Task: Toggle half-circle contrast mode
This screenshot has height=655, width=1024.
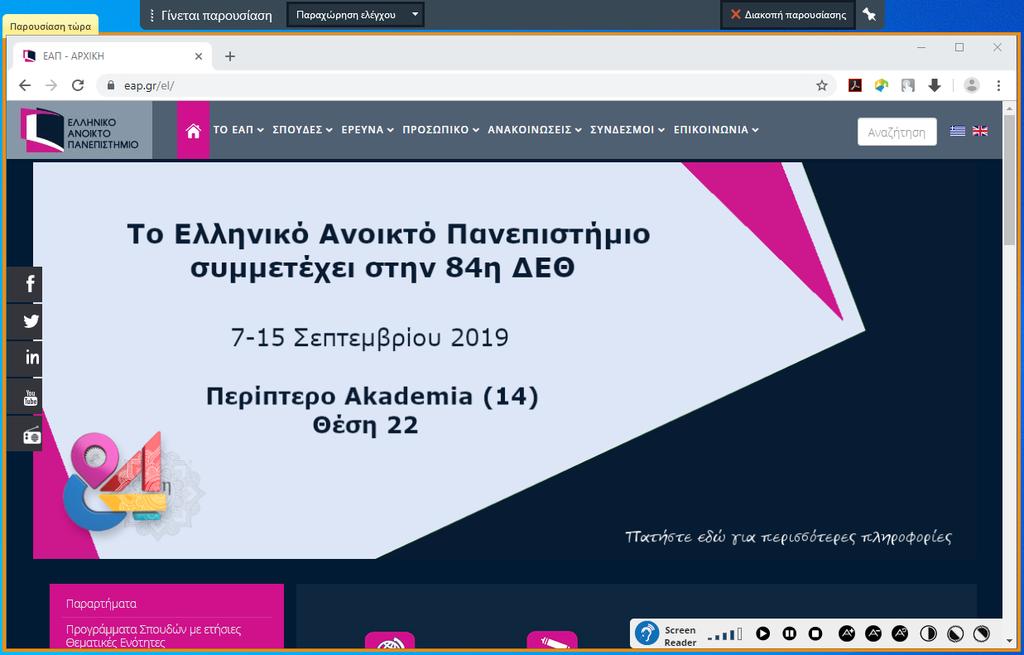Action: pos(928,633)
